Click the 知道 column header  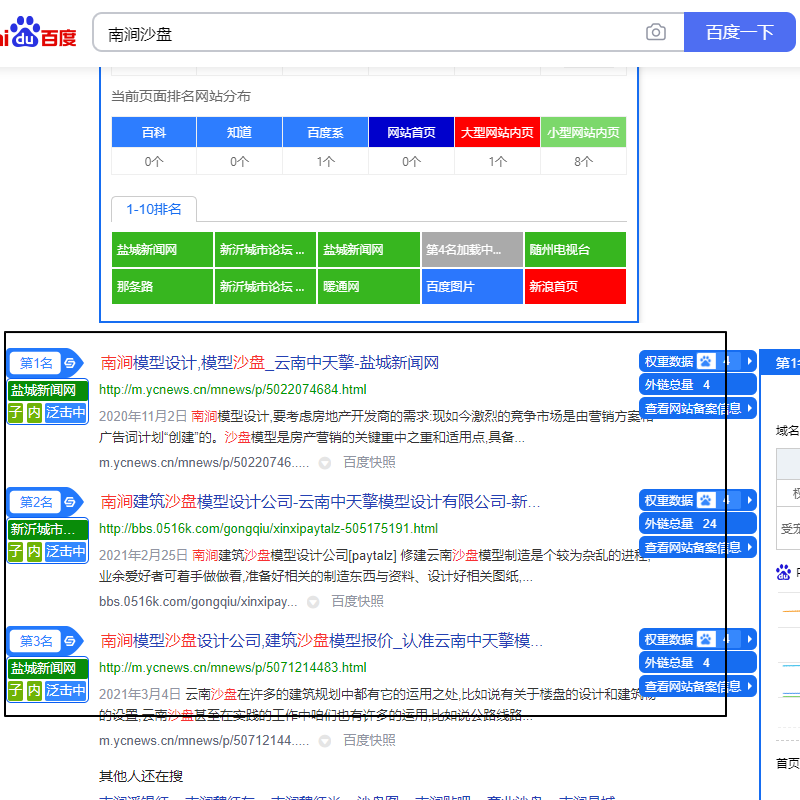(x=239, y=133)
